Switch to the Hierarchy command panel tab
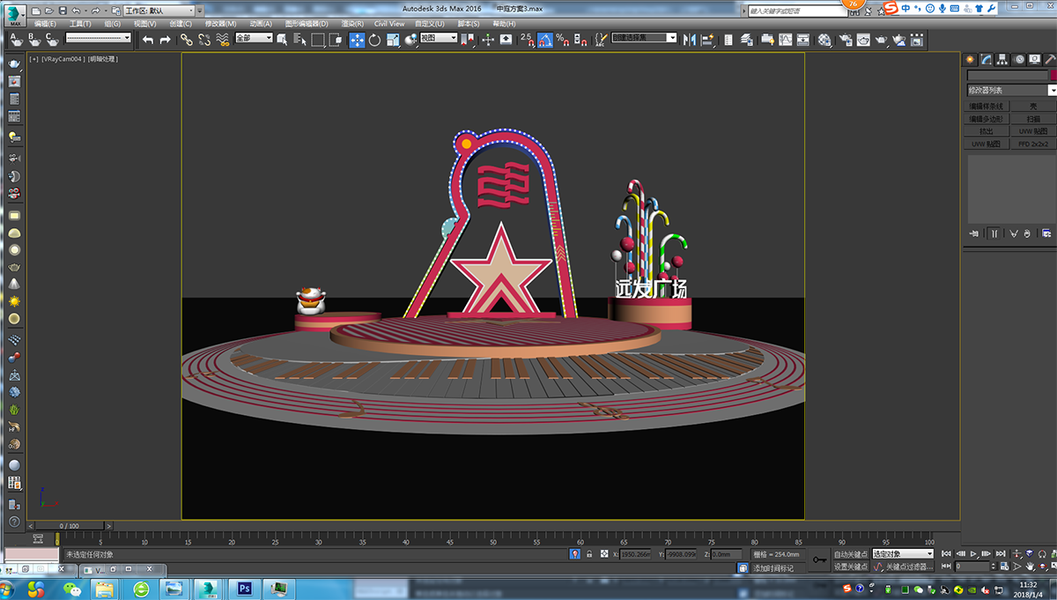The height and width of the screenshot is (600, 1057). 1002,60
